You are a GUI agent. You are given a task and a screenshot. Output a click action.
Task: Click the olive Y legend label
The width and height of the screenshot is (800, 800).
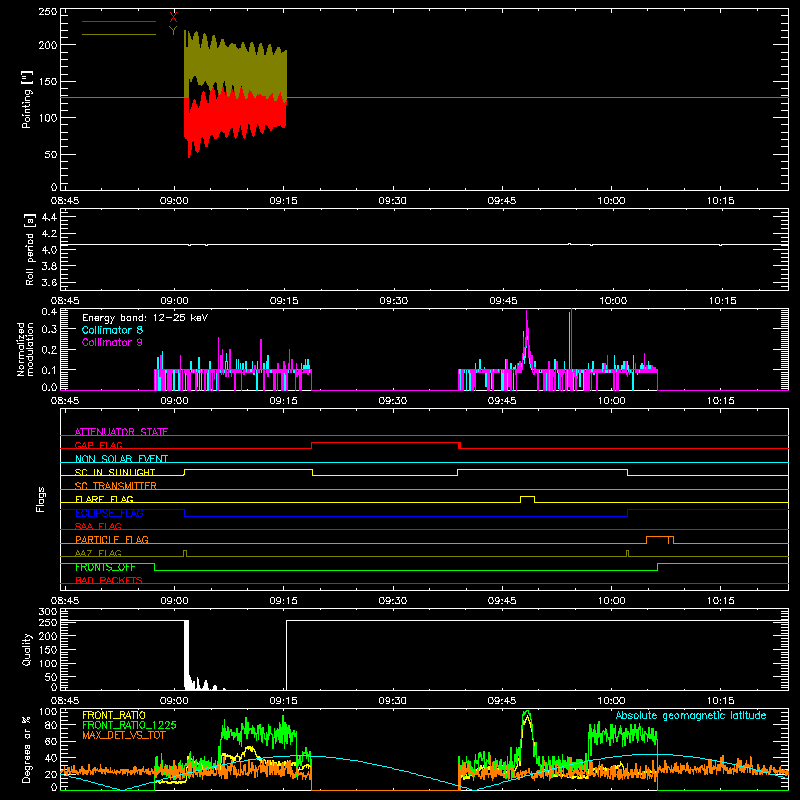[x=173, y=31]
